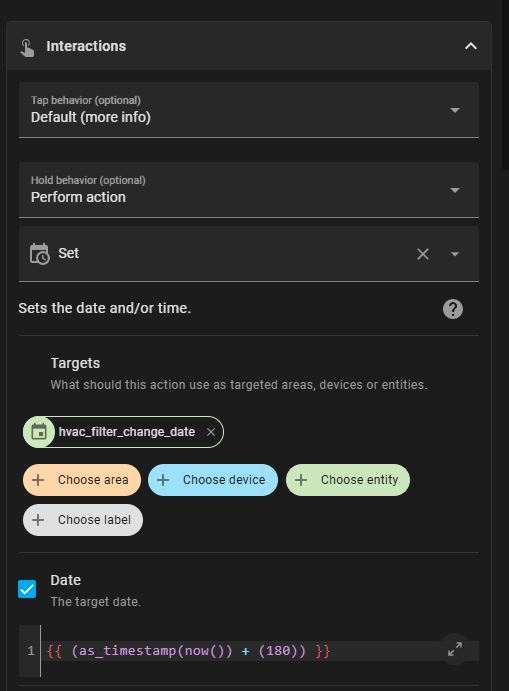
Task: Uncheck the Date checkbox
Action: [x=27, y=589]
